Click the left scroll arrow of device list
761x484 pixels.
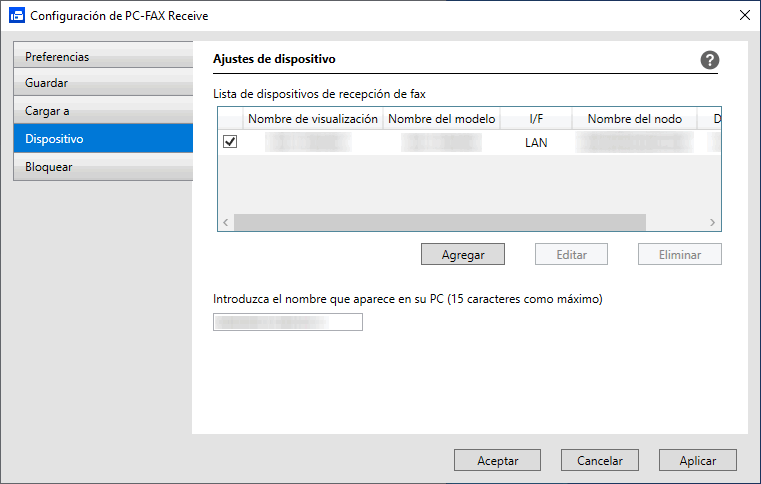pos(225,223)
